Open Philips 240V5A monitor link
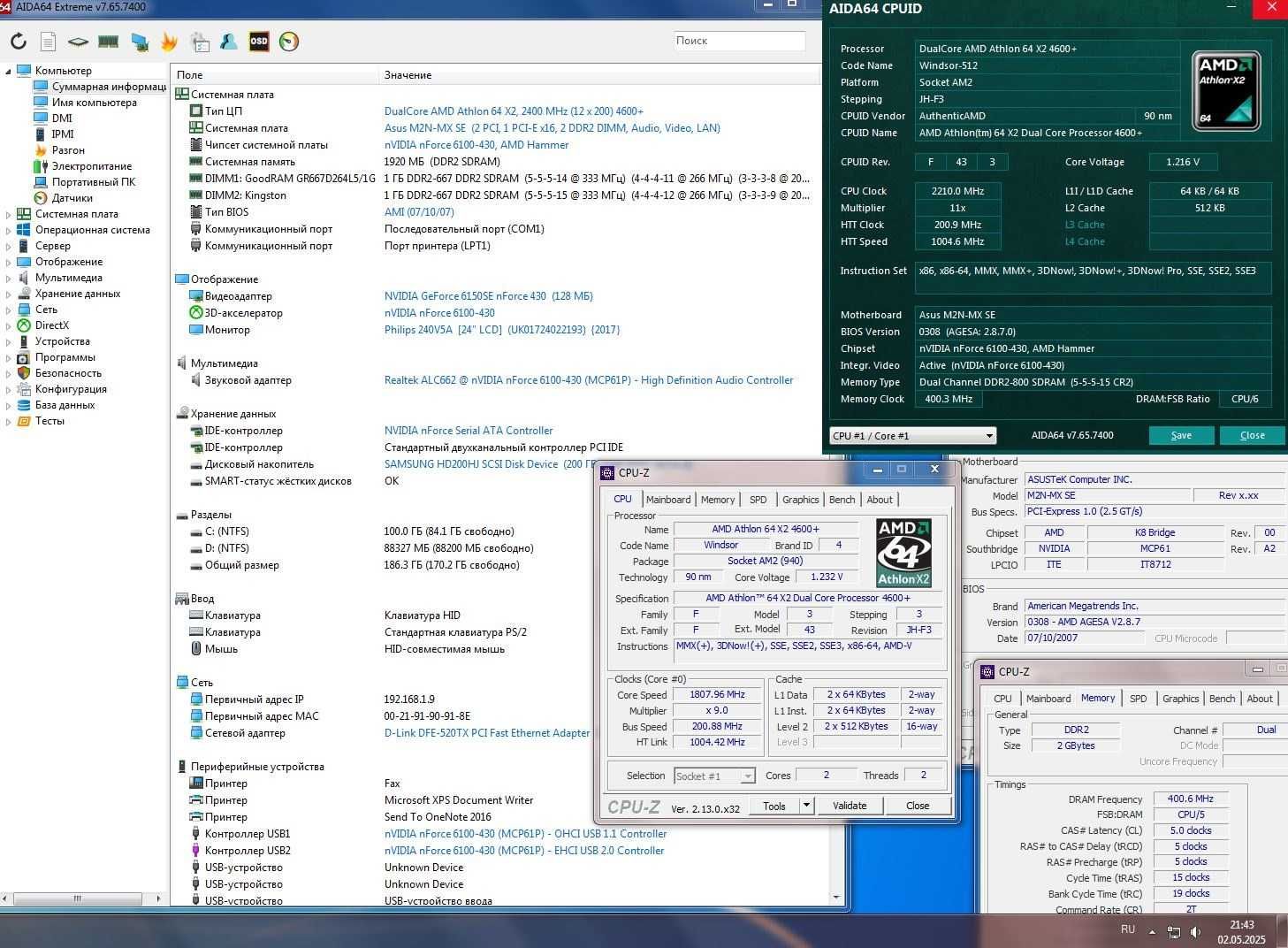Screen dimensions: 1288x948 coord(501,330)
